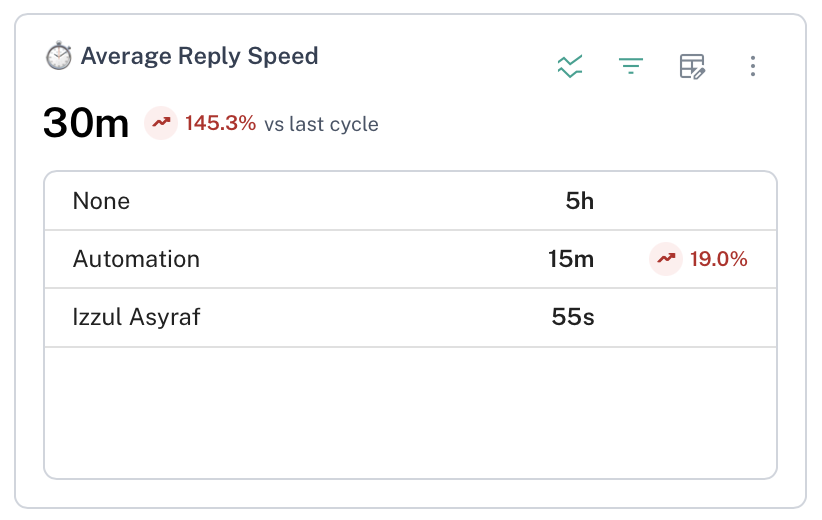Click the trend arrow badge in Automation row

665,259
